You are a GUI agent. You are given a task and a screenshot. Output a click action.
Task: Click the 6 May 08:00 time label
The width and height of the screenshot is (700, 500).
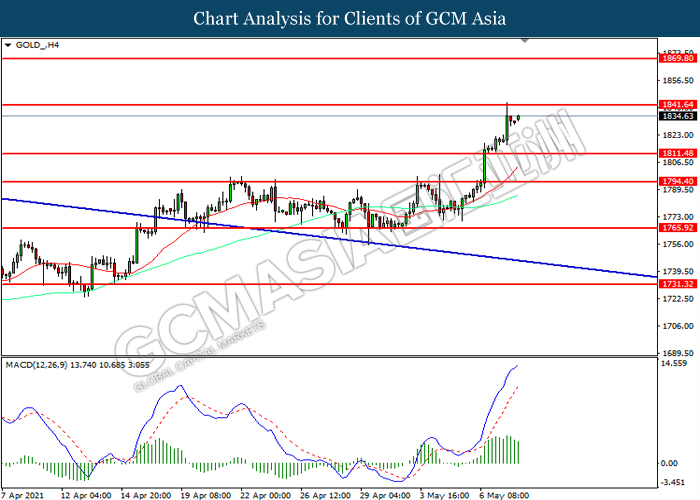point(504,495)
